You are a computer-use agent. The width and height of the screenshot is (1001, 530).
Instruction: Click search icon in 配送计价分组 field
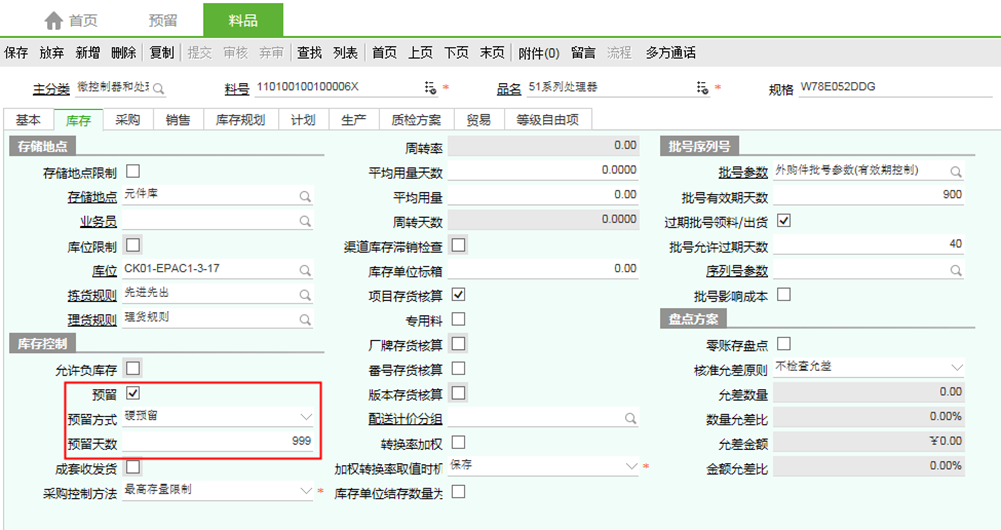(x=631, y=418)
